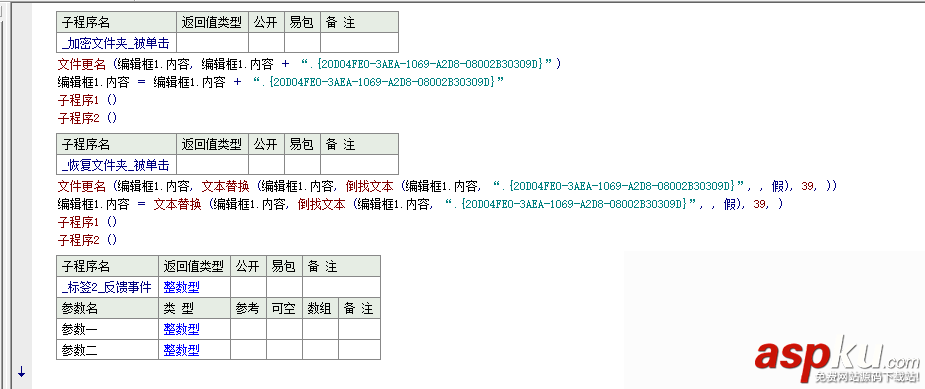Click 文件更名 in the _恢复文件夹_被单击 code

(81, 186)
